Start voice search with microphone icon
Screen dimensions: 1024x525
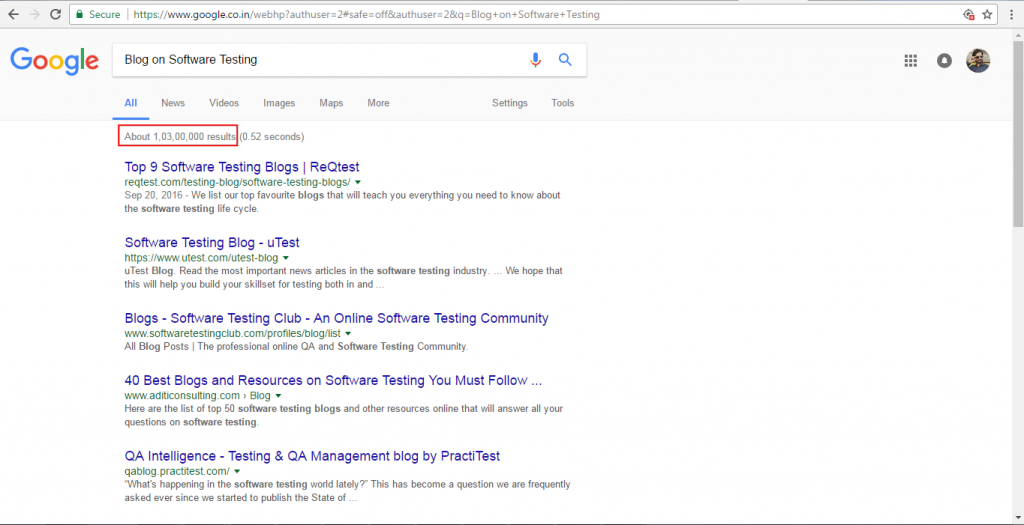(x=536, y=60)
